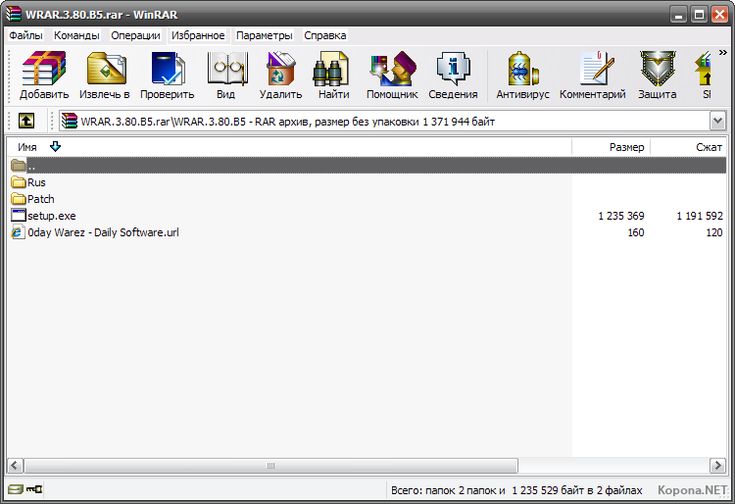Open the Избранное menu
735x504 pixels.
click(x=198, y=35)
